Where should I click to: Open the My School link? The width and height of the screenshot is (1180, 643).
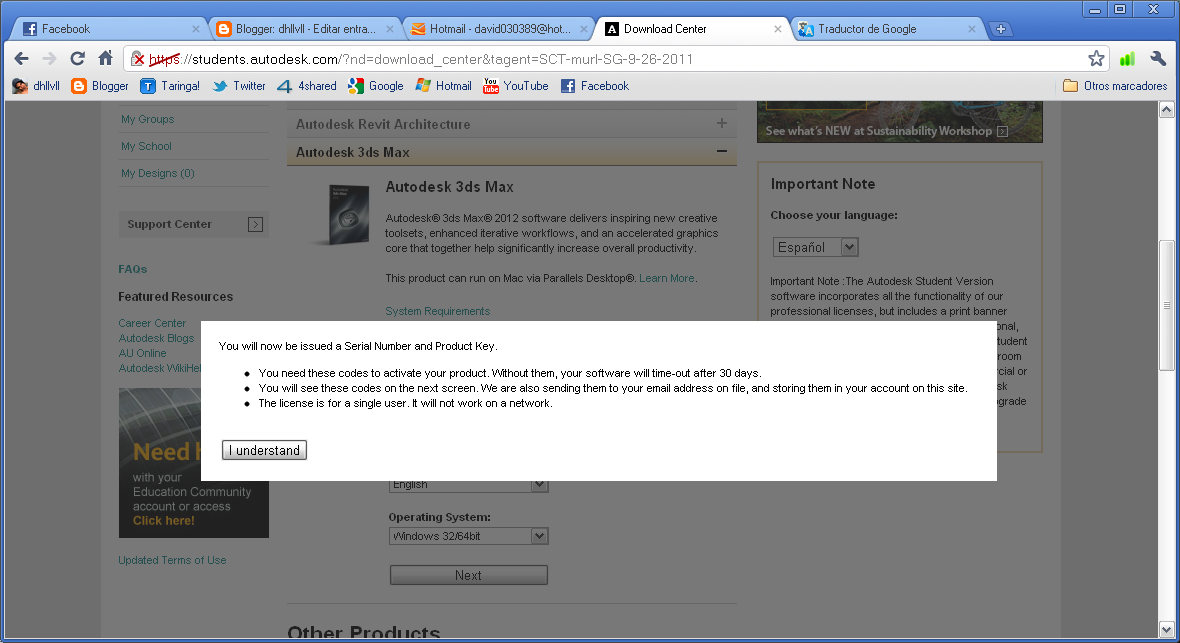point(146,146)
